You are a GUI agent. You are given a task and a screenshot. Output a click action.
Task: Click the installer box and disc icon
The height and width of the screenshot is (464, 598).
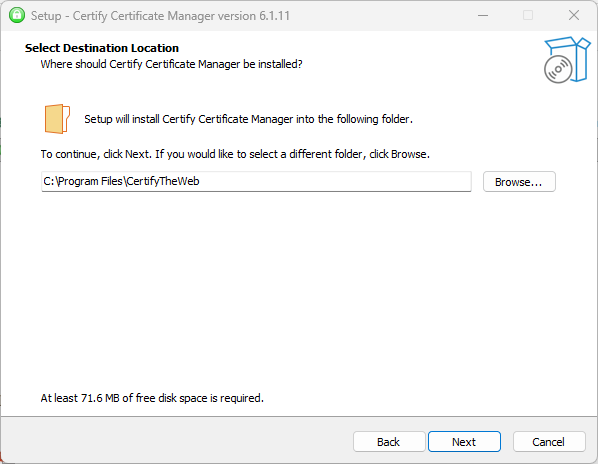(x=567, y=60)
